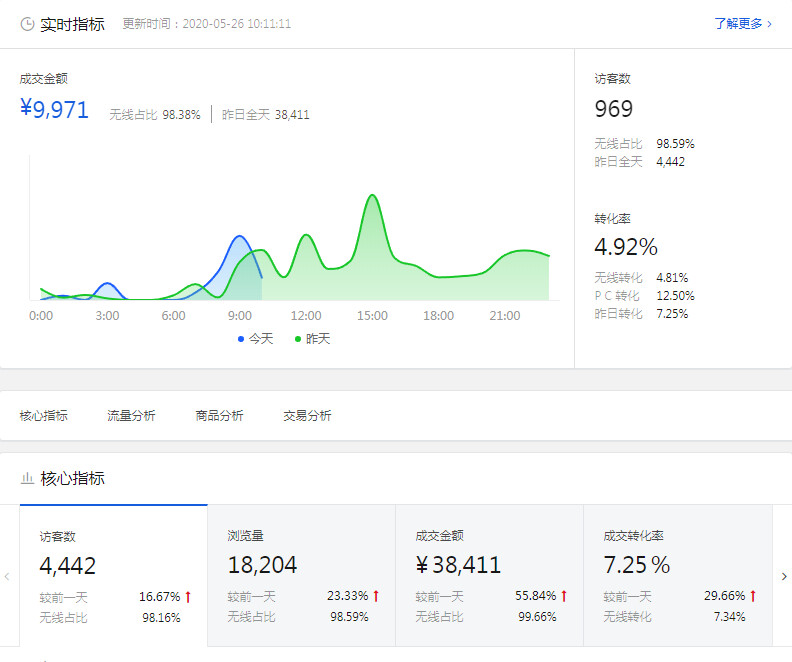Switch to the 商品分析 tab
Viewport: 792px width, 662px height.
click(219, 416)
